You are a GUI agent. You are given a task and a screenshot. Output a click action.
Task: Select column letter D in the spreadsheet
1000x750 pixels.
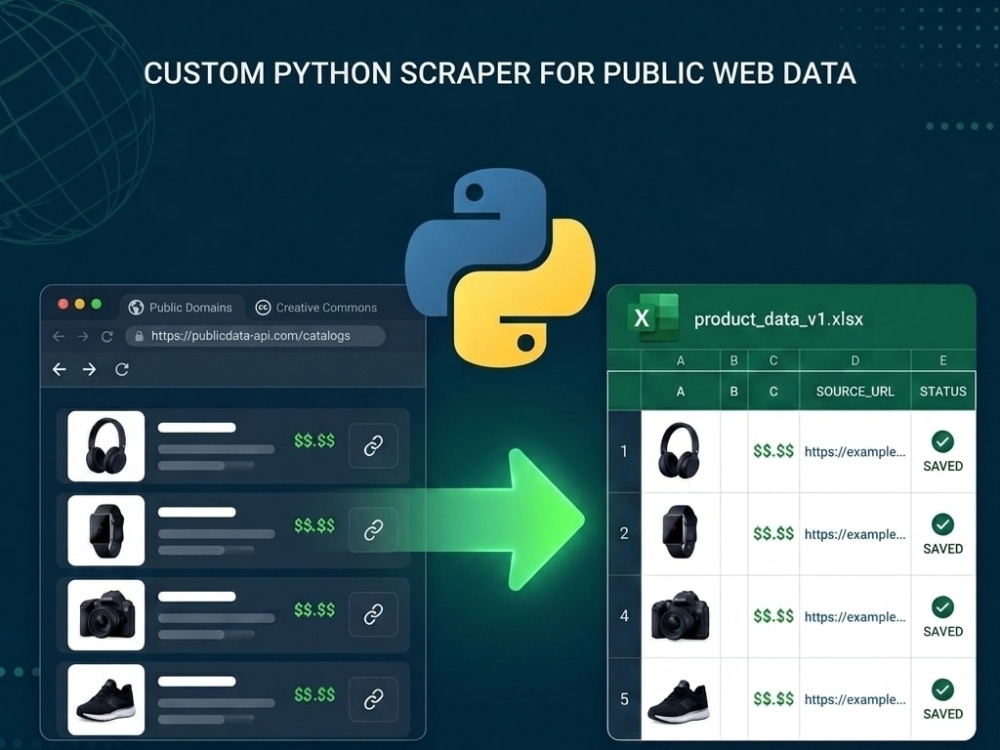(x=855, y=360)
